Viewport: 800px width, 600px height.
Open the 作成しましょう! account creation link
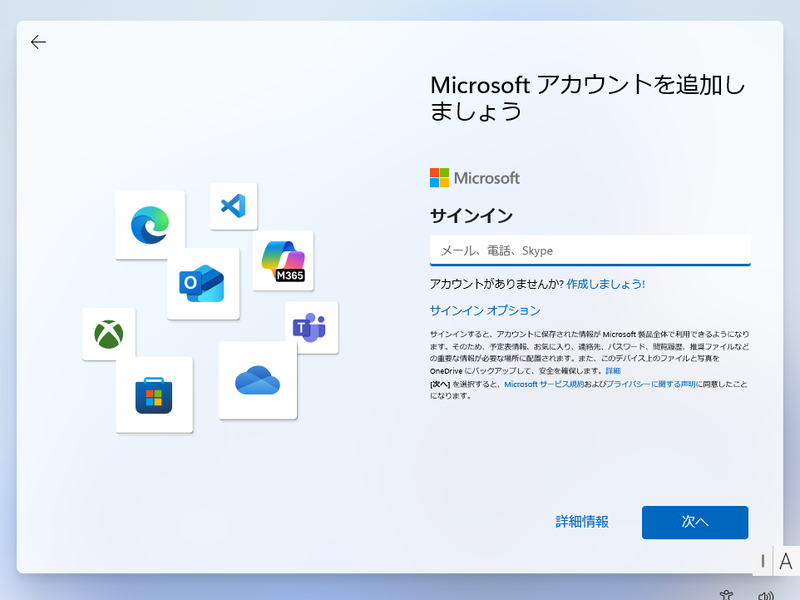click(x=607, y=284)
